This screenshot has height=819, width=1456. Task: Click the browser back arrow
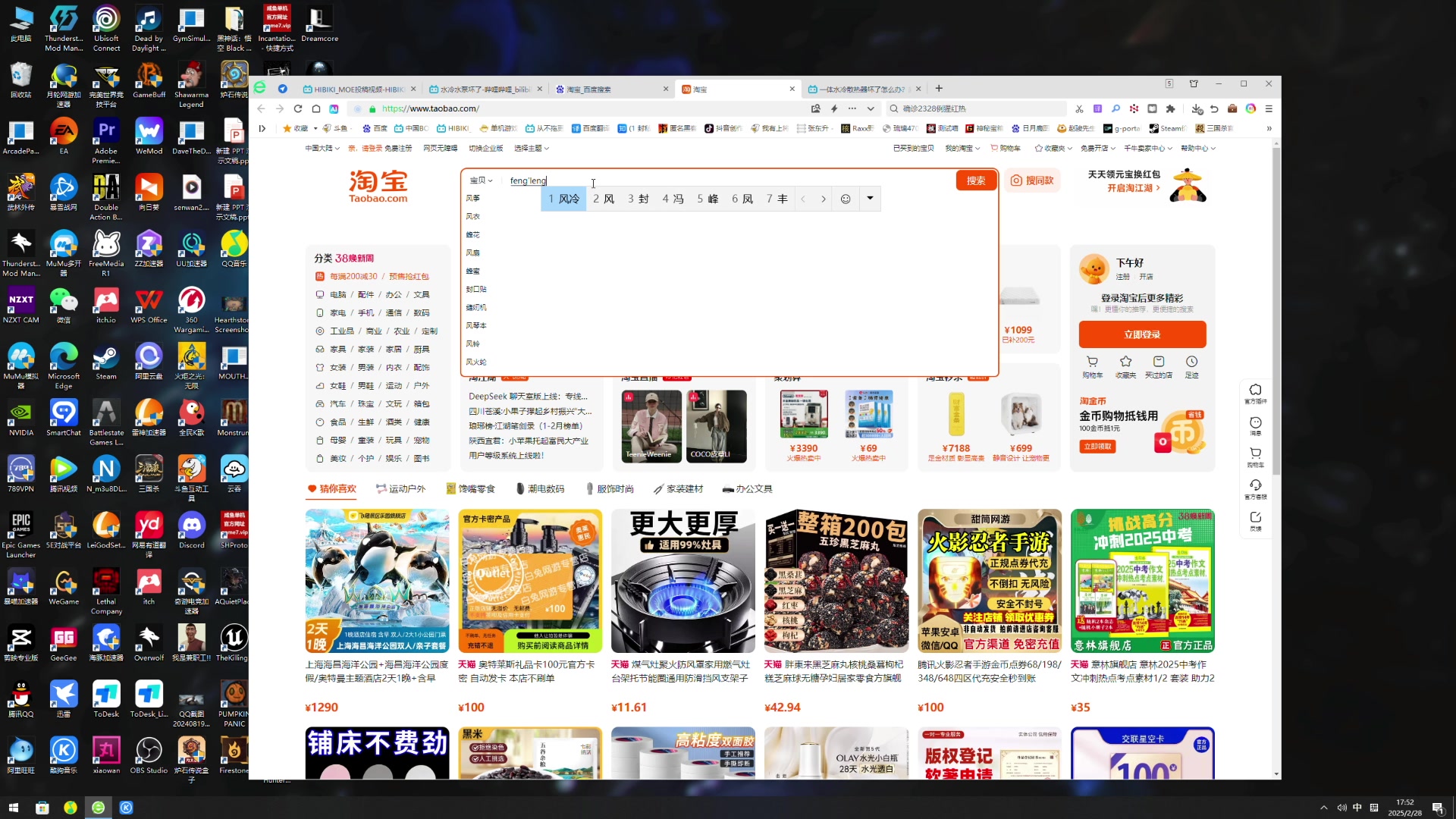coord(261,108)
